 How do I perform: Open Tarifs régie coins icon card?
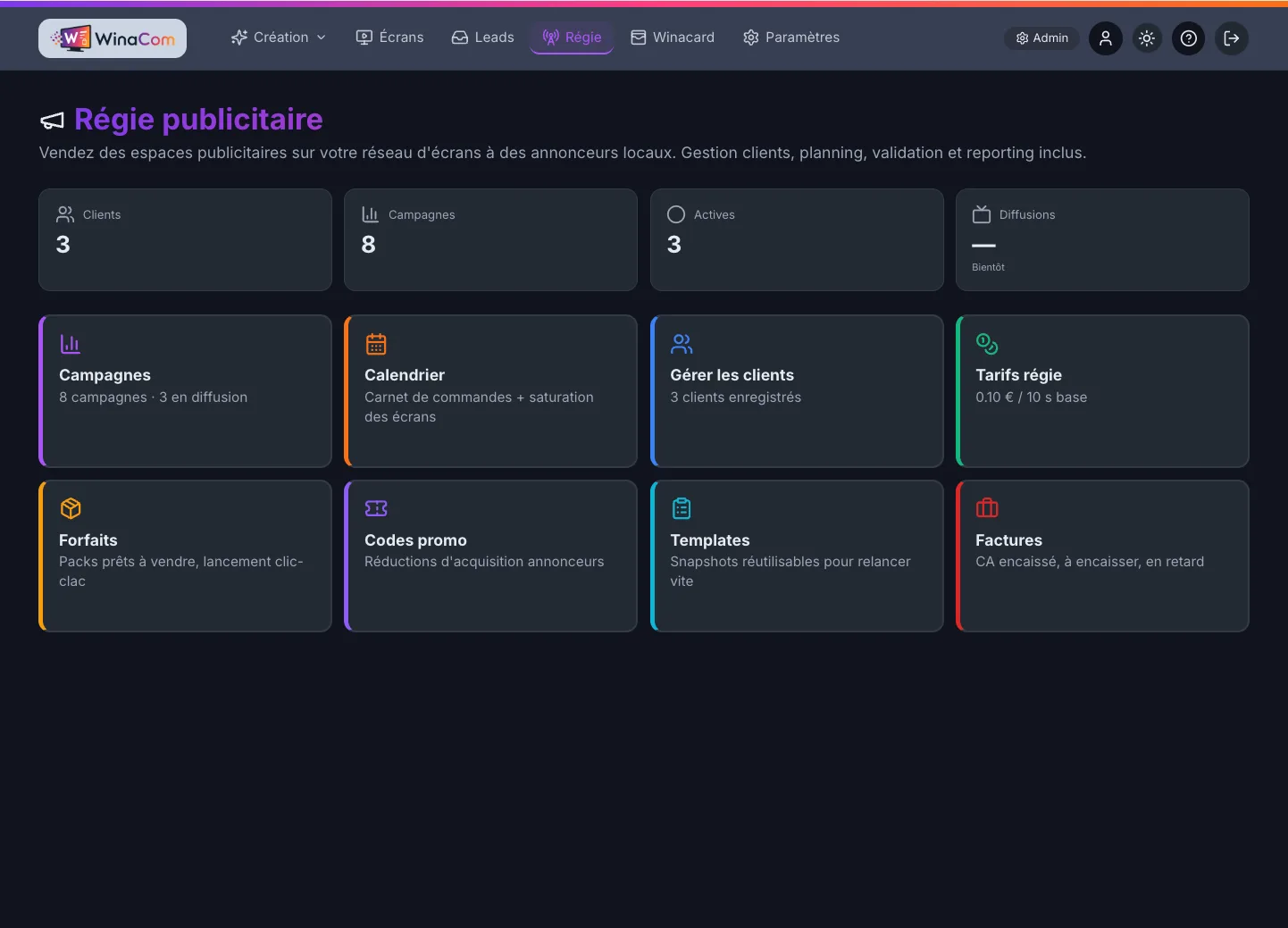click(1102, 390)
